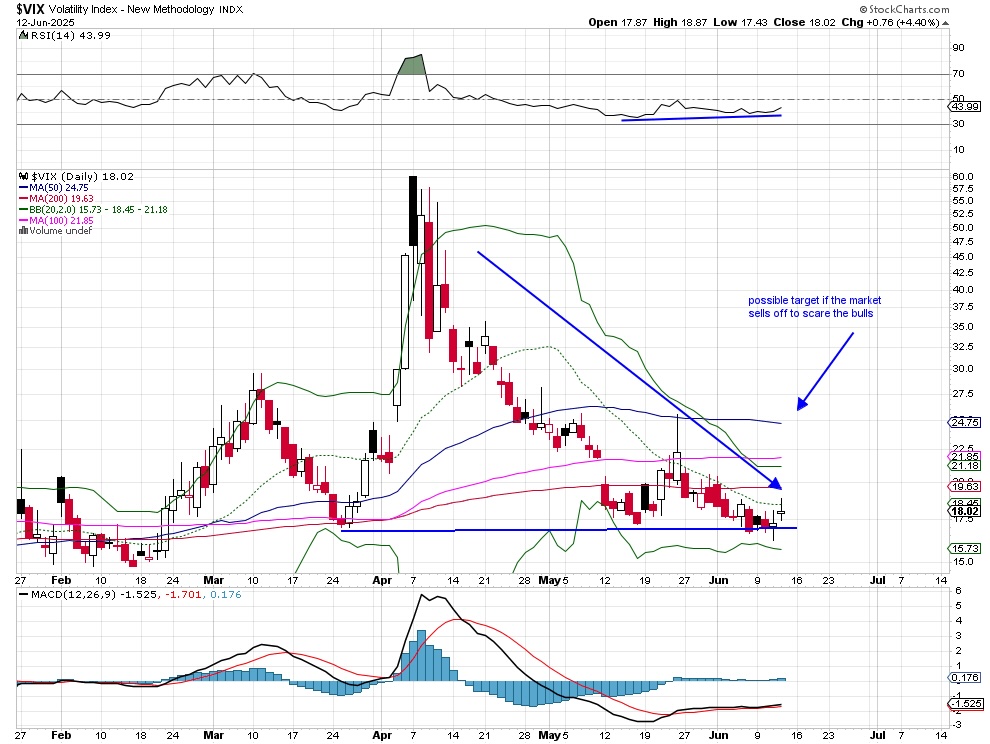The width and height of the screenshot is (990, 744).
Task: Select the MA(200) 19.63 legend entry
Action: 51,198
